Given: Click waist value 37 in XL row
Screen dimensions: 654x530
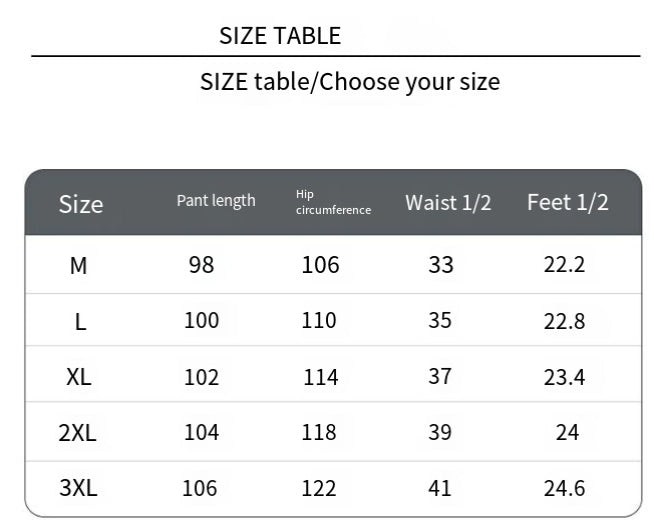Looking at the screenshot, I should (440, 377).
